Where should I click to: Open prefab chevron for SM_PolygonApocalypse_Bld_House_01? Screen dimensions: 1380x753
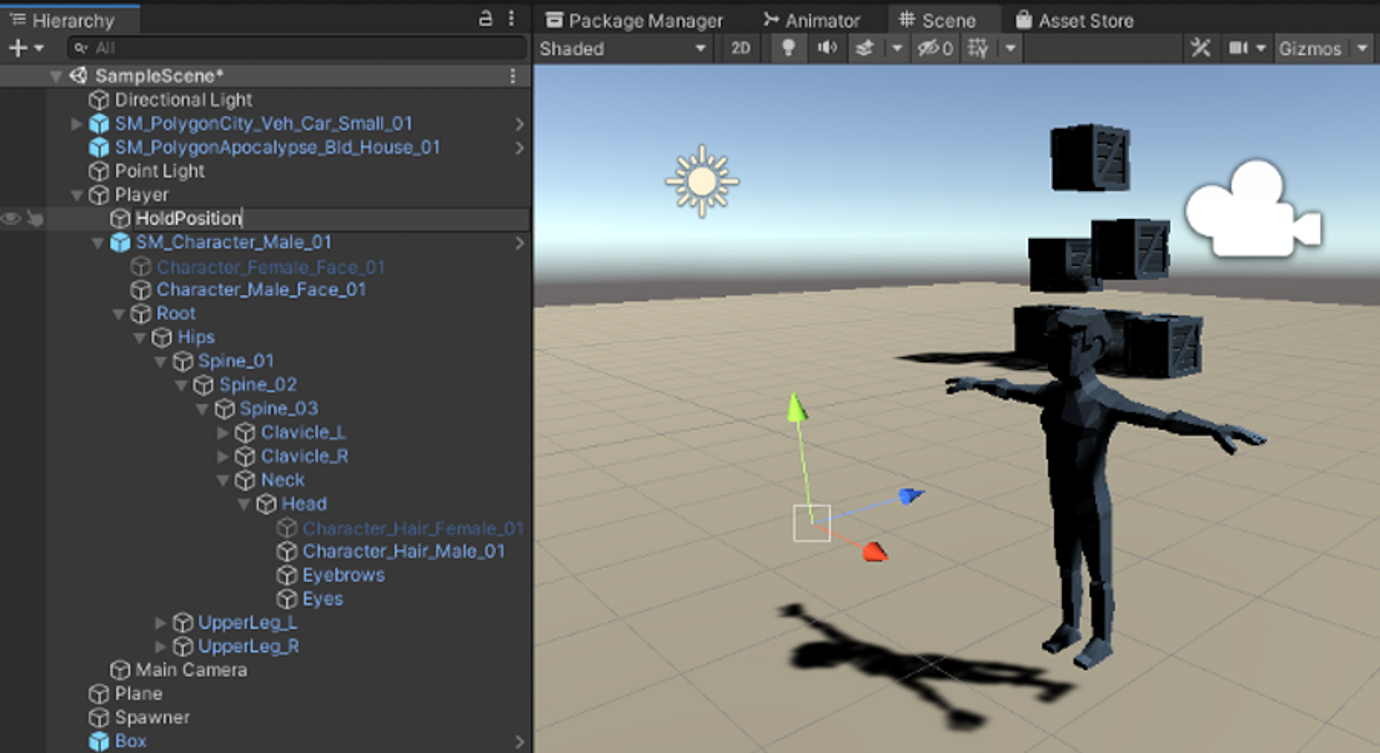click(519, 148)
